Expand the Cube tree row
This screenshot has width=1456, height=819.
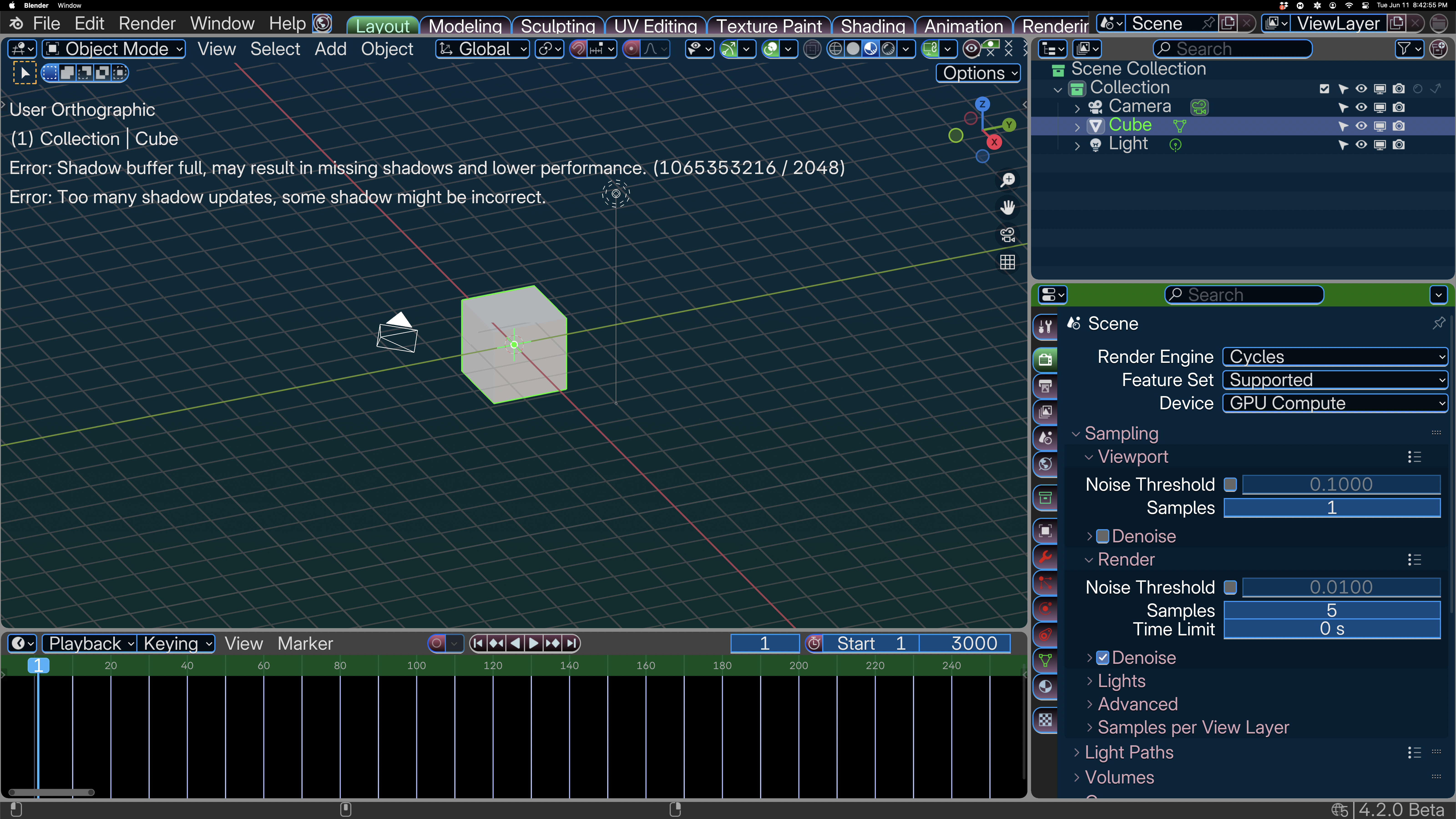pyautogui.click(x=1077, y=127)
